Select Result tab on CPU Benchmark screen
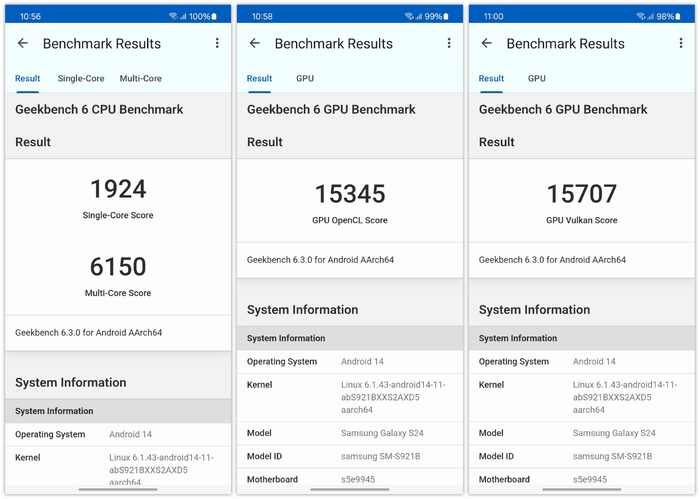 [x=28, y=79]
